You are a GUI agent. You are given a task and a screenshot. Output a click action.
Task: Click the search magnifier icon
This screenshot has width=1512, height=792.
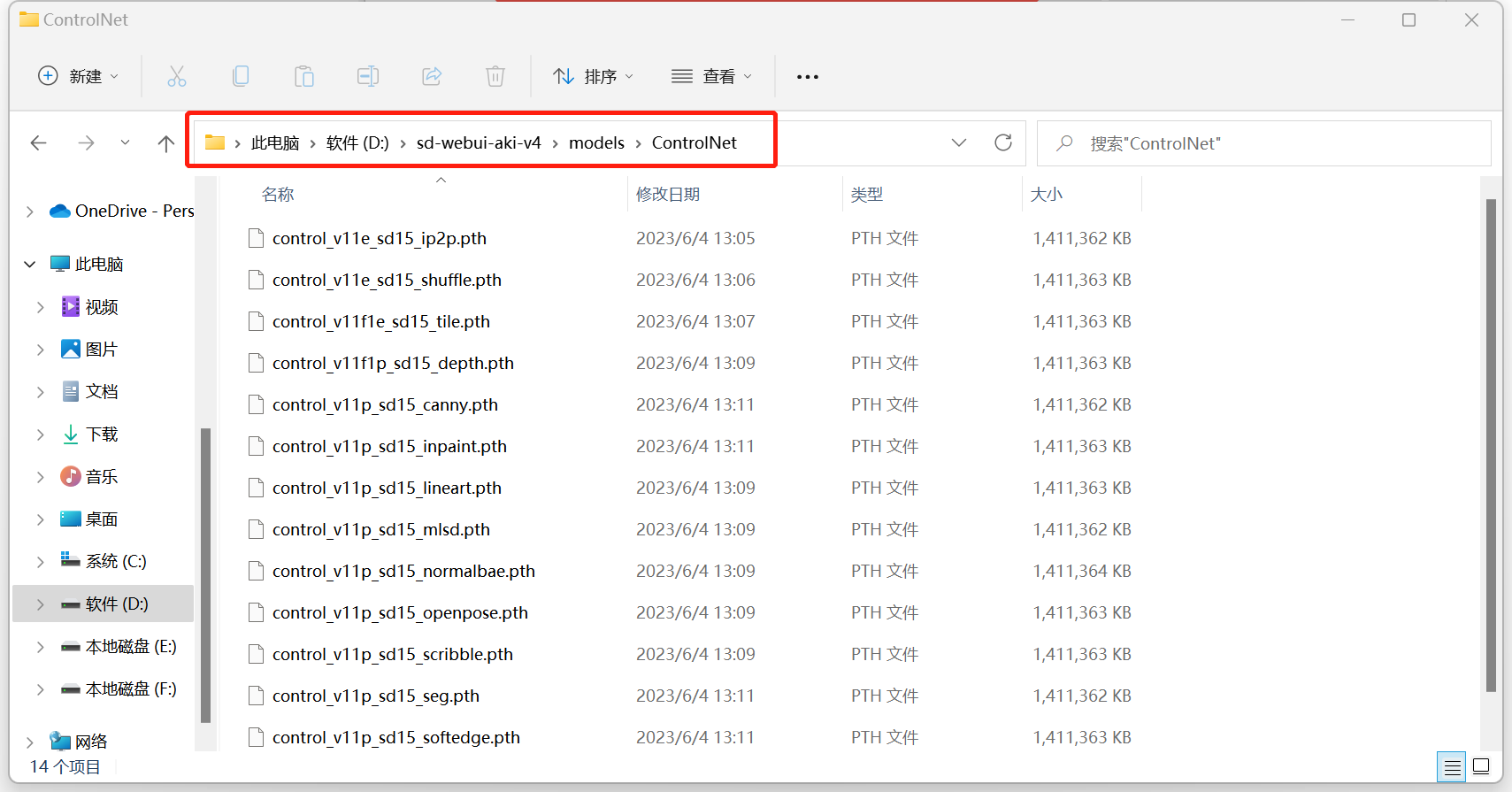pos(1065,142)
